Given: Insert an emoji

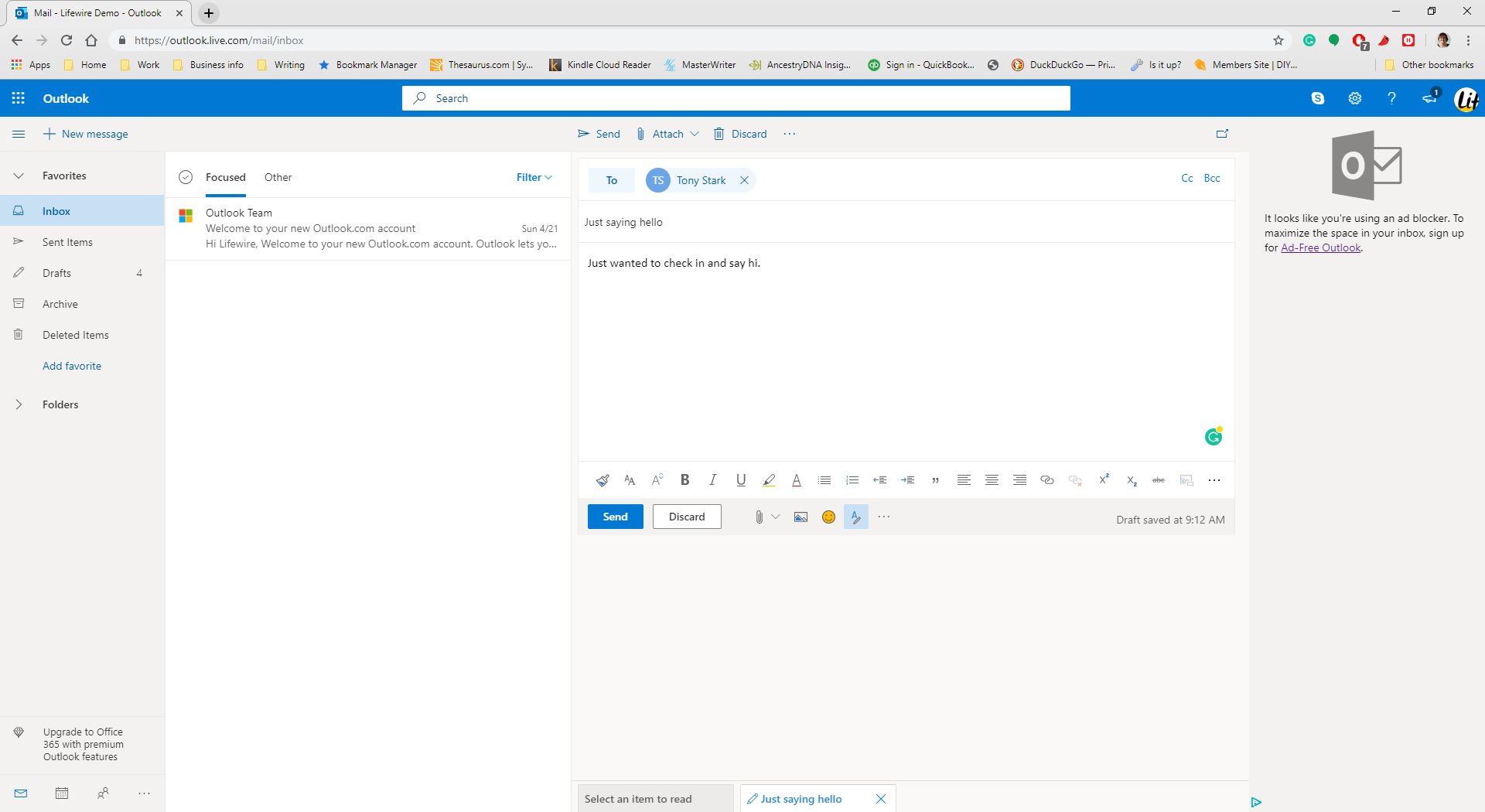Looking at the screenshot, I should pos(828,517).
